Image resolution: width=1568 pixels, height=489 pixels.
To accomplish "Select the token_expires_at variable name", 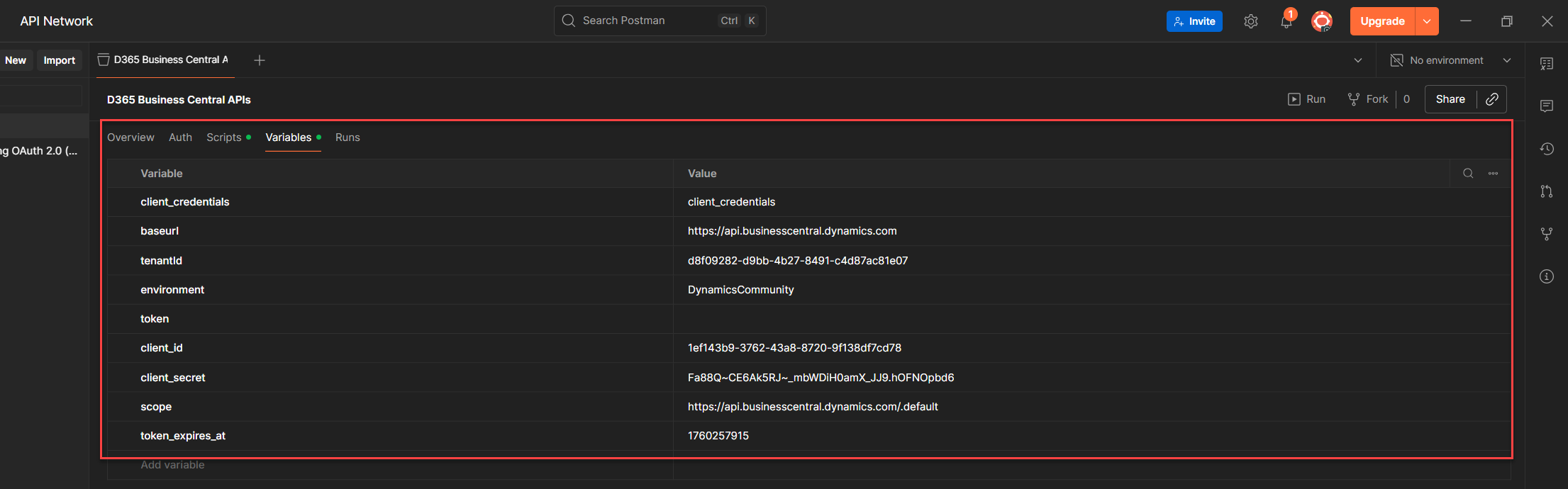I will (183, 436).
